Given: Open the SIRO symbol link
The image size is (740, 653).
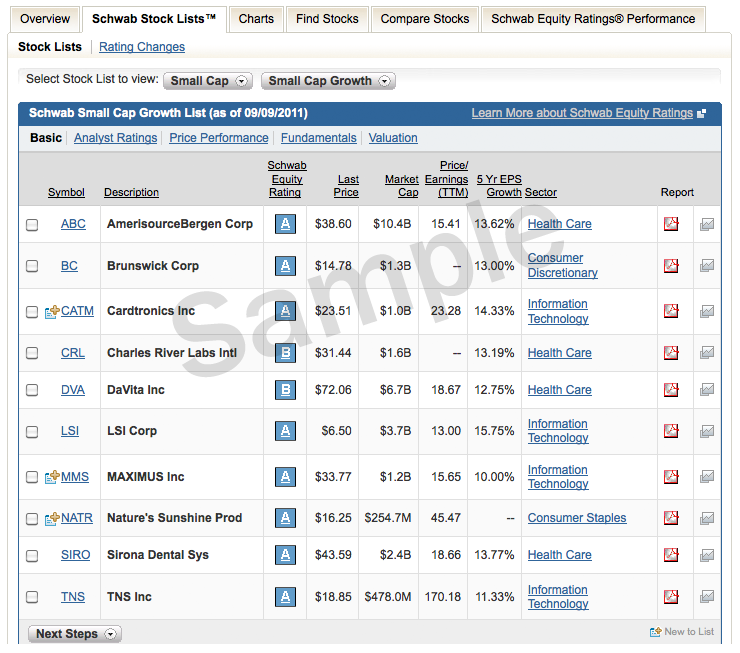Looking at the screenshot, I should [x=76, y=555].
